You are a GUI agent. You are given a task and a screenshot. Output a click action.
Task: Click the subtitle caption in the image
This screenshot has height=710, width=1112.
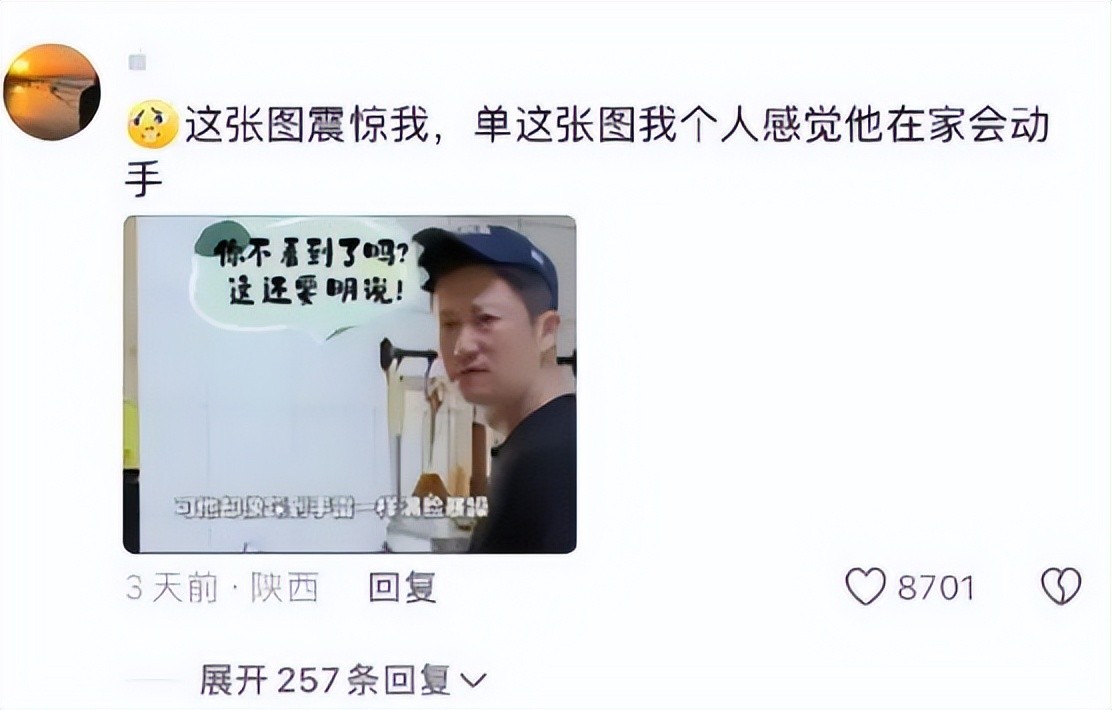point(331,508)
